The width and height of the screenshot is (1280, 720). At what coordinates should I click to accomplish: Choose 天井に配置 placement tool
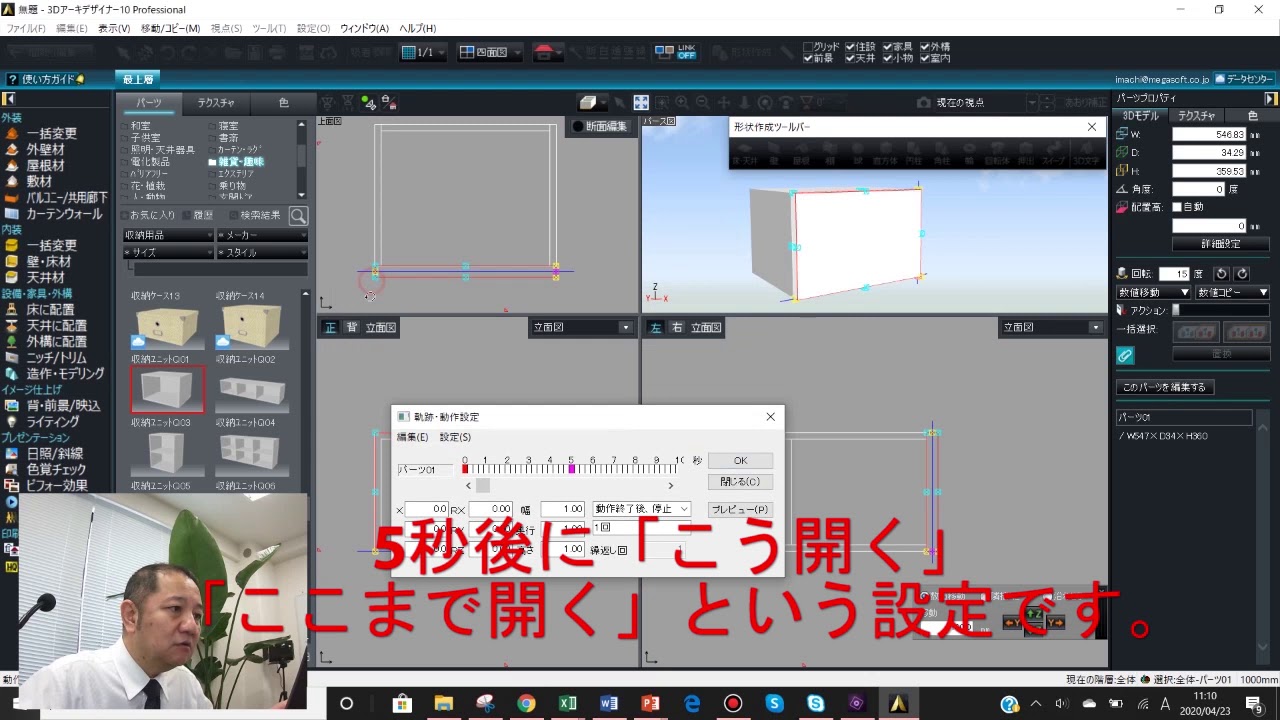pos(56,326)
